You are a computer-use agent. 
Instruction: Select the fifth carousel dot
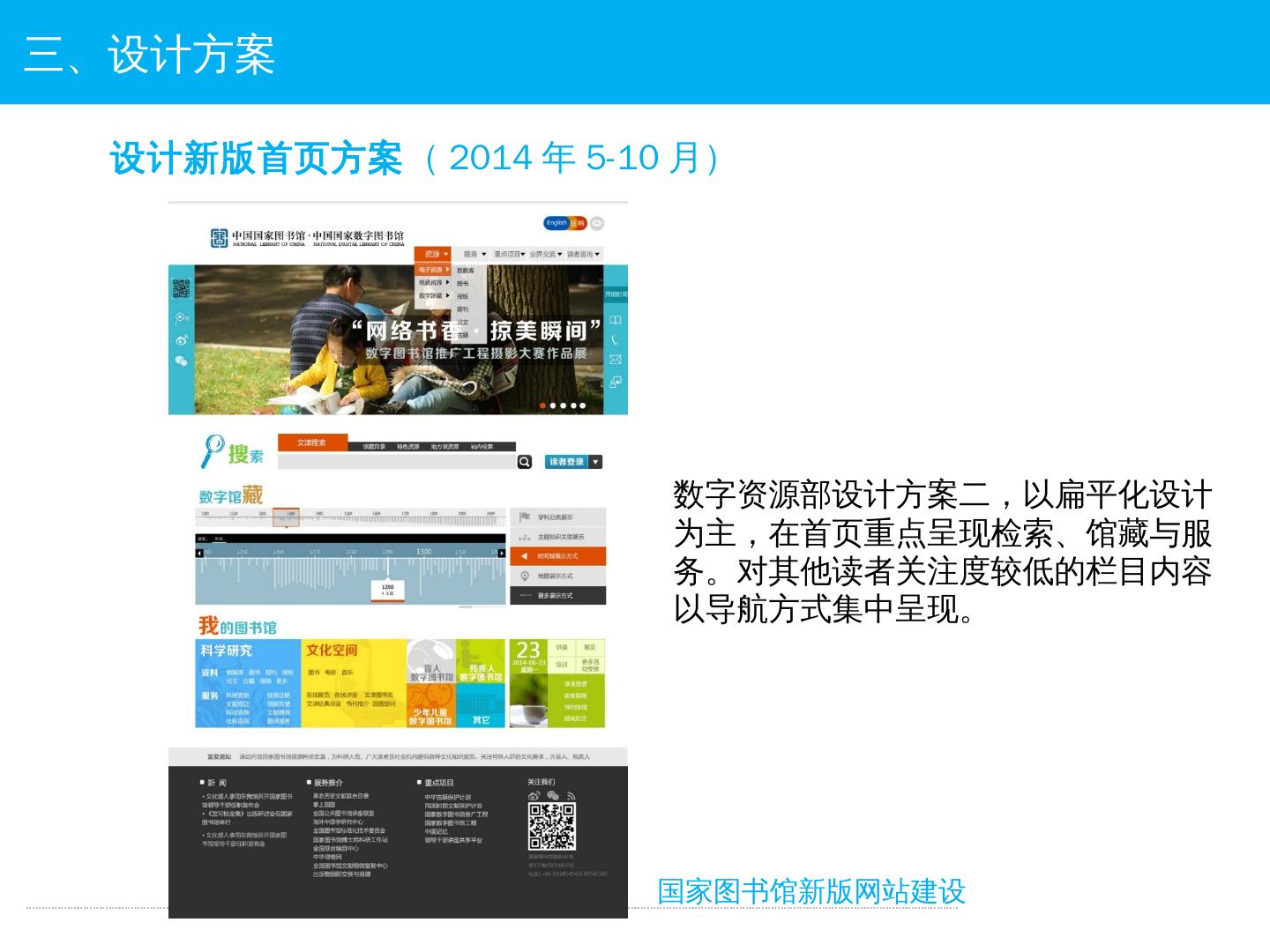[582, 405]
